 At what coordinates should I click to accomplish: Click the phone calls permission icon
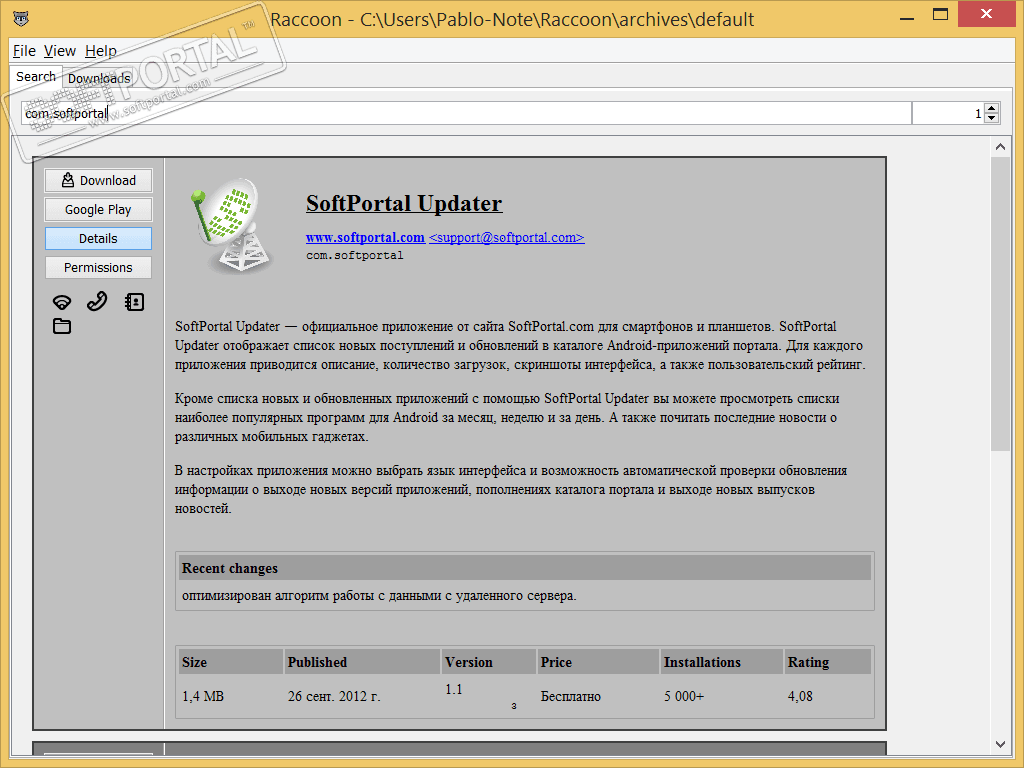click(97, 301)
